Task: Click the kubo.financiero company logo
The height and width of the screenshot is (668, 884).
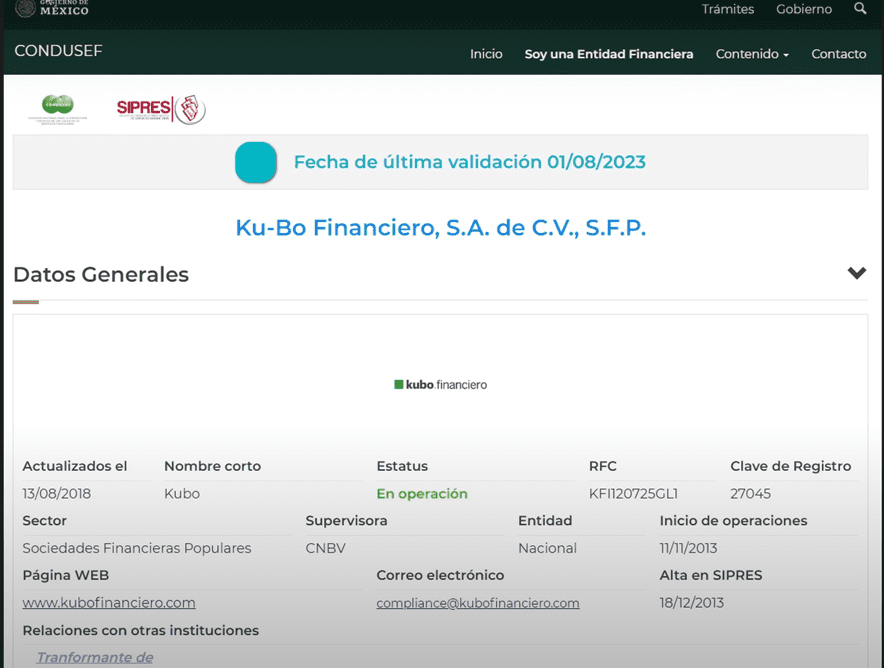Action: [441, 384]
